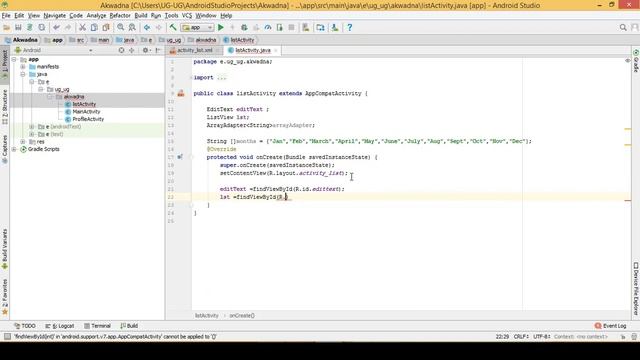Toggle the Structure side tool window

(5, 107)
